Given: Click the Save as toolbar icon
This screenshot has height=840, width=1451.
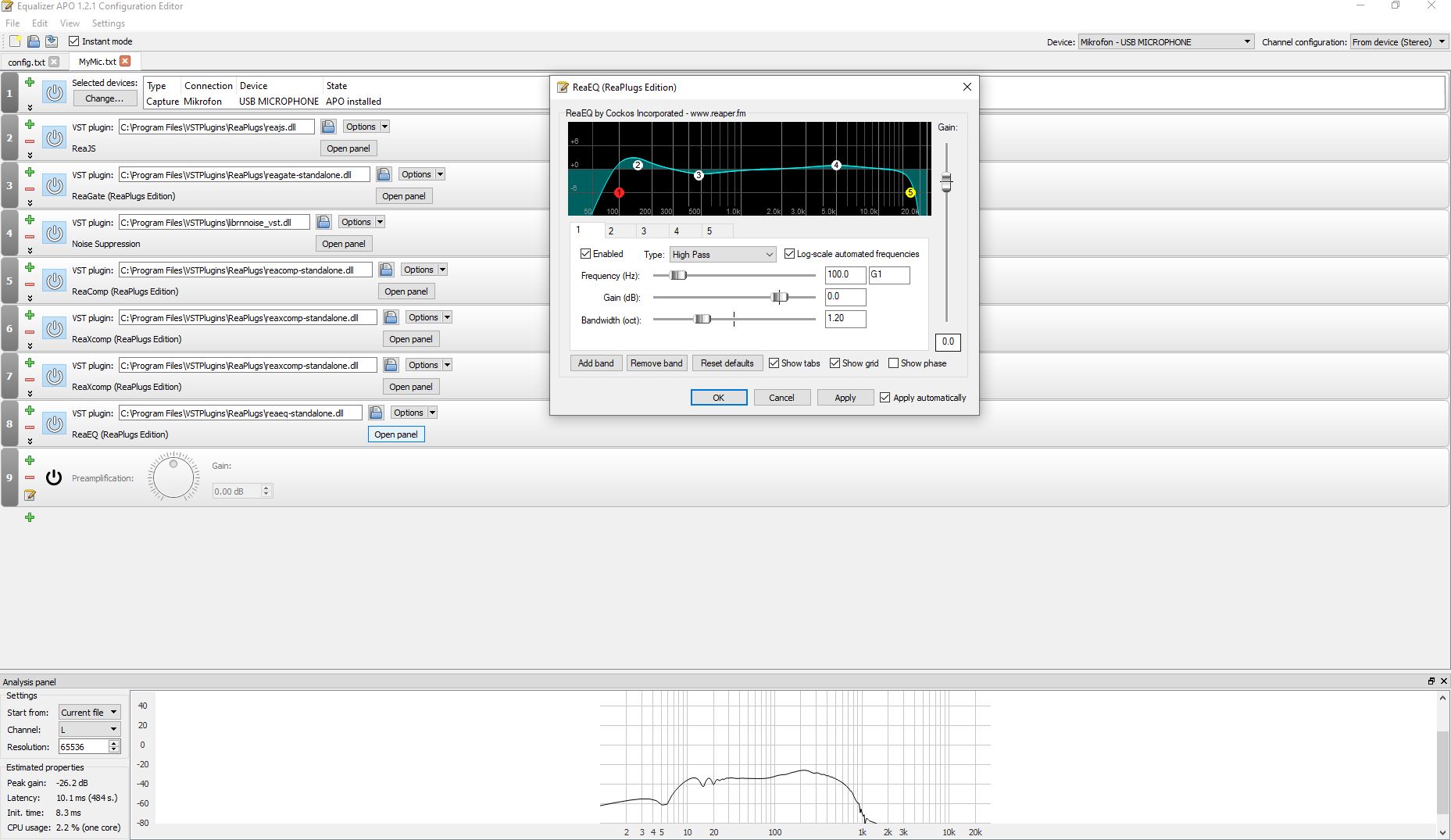Looking at the screenshot, I should coord(52,41).
